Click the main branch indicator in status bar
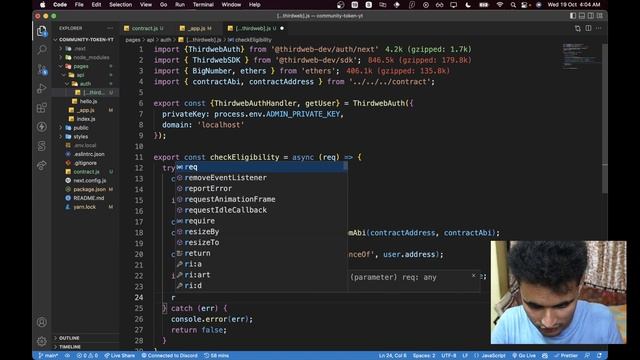This screenshot has width=640, height=360. pyautogui.click(x=48, y=356)
